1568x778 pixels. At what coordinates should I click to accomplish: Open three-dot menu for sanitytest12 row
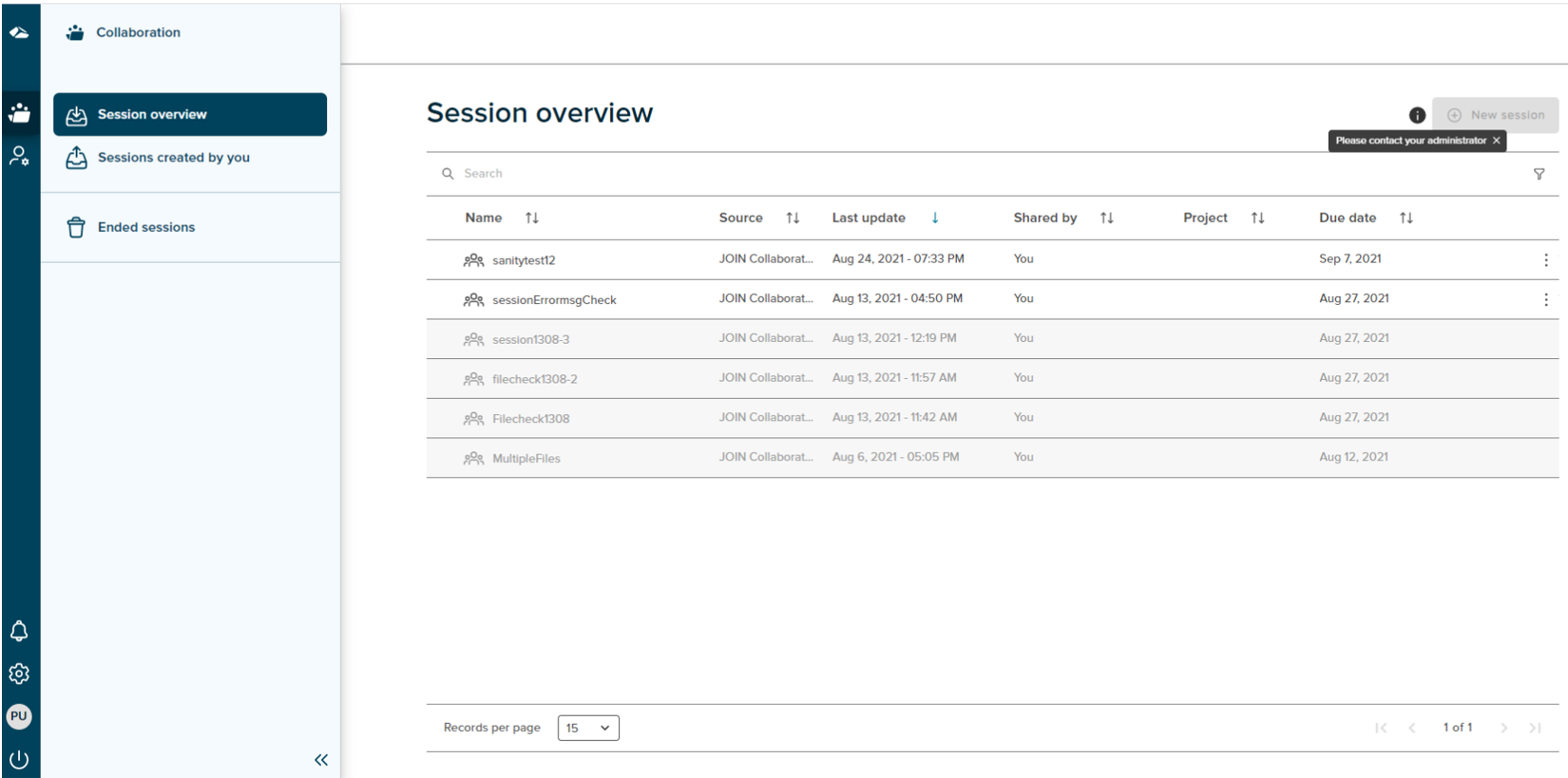coord(1545,259)
